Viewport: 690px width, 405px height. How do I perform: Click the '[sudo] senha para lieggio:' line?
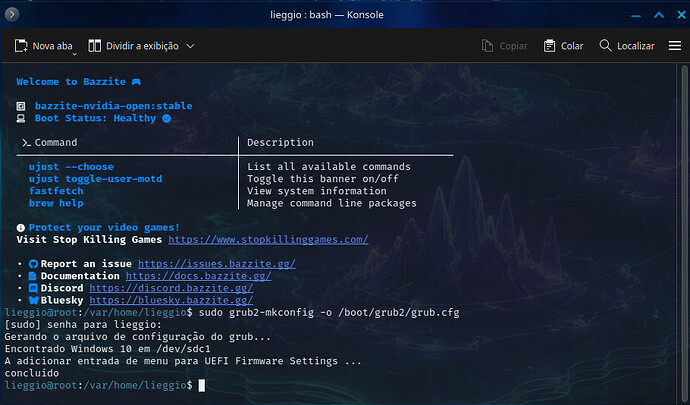(x=83, y=325)
